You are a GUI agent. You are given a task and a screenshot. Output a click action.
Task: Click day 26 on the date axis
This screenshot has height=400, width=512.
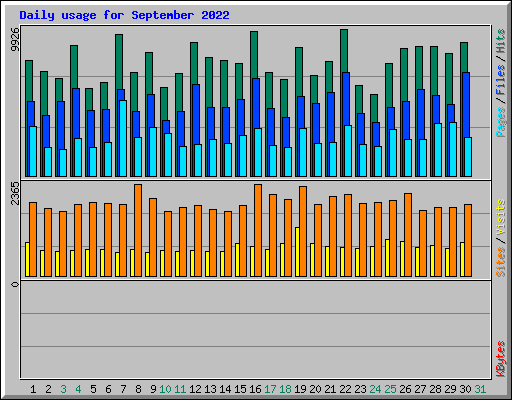pos(405,389)
